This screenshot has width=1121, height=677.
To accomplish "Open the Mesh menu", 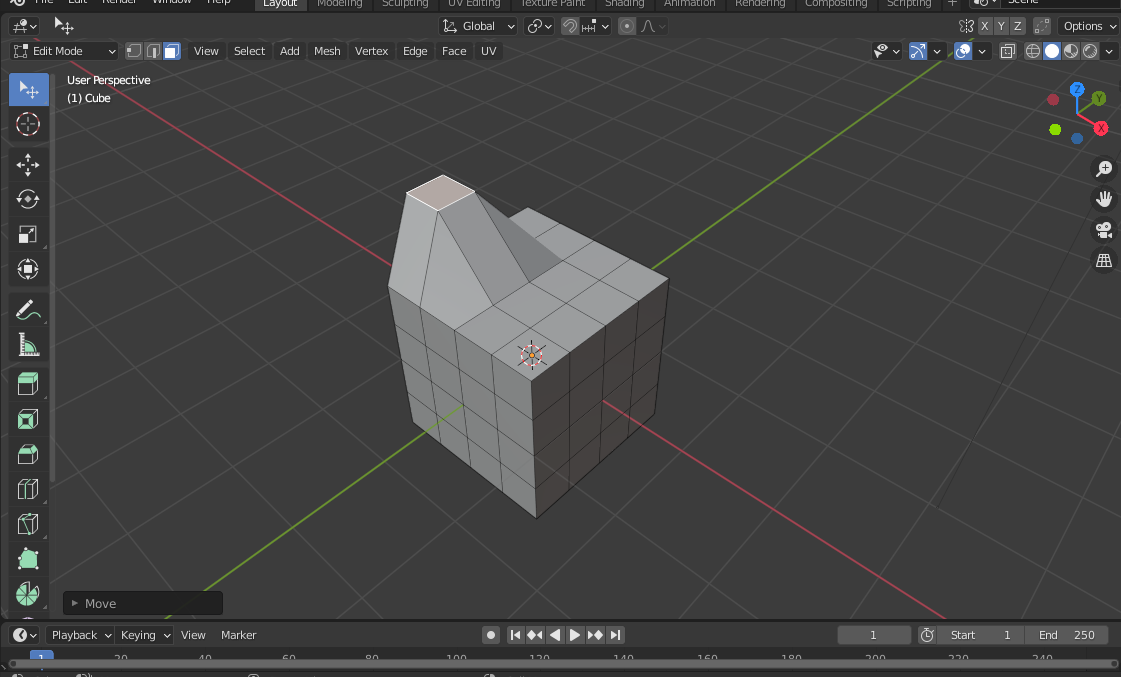I will [327, 51].
